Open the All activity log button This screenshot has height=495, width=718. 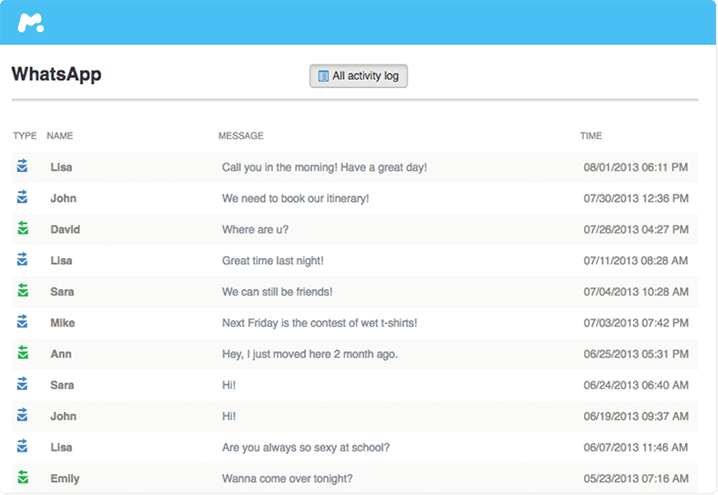[x=358, y=76]
